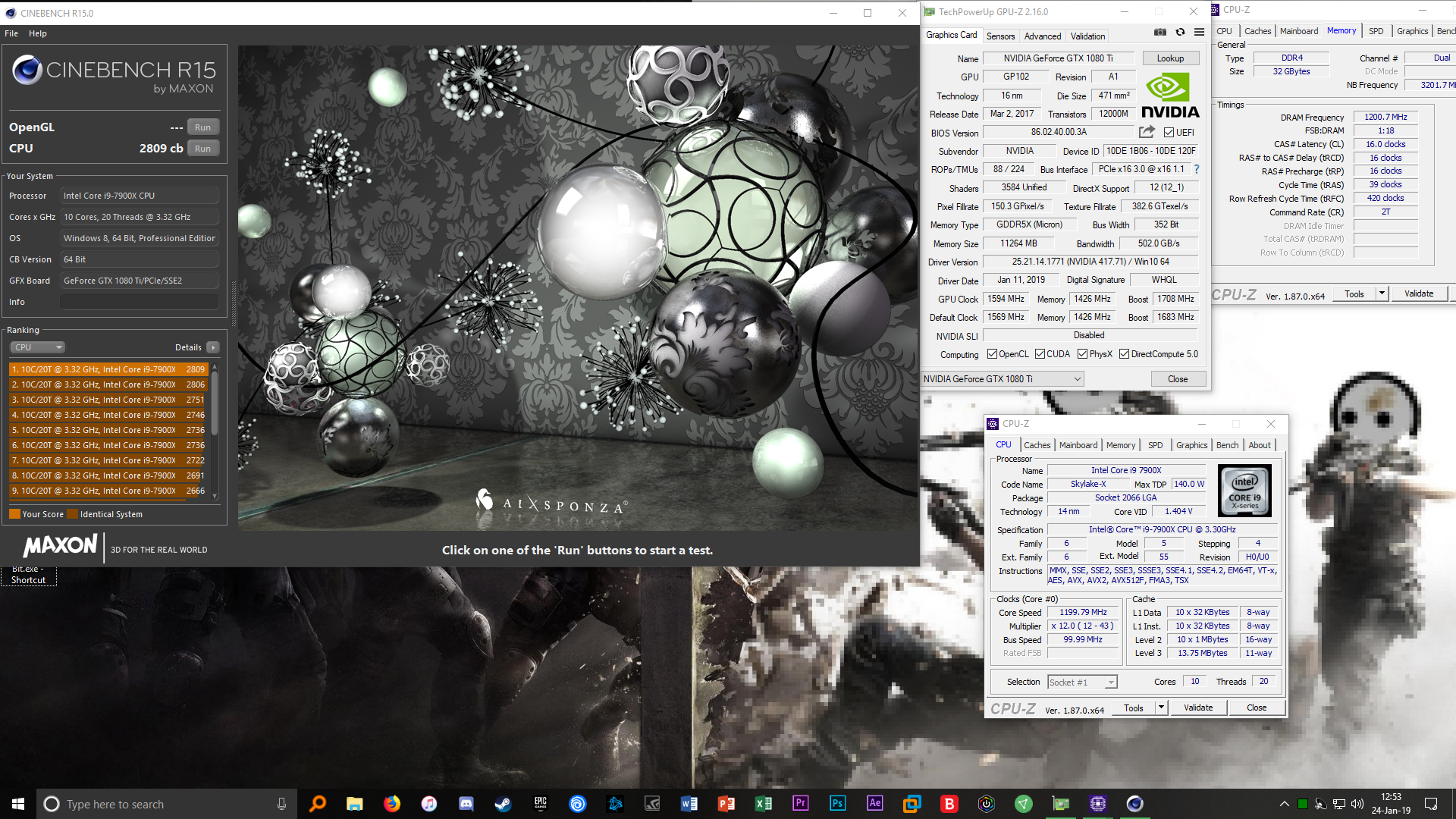Click the NVIDIA logo in GPU-Z
1456x819 pixels.
[x=1170, y=96]
